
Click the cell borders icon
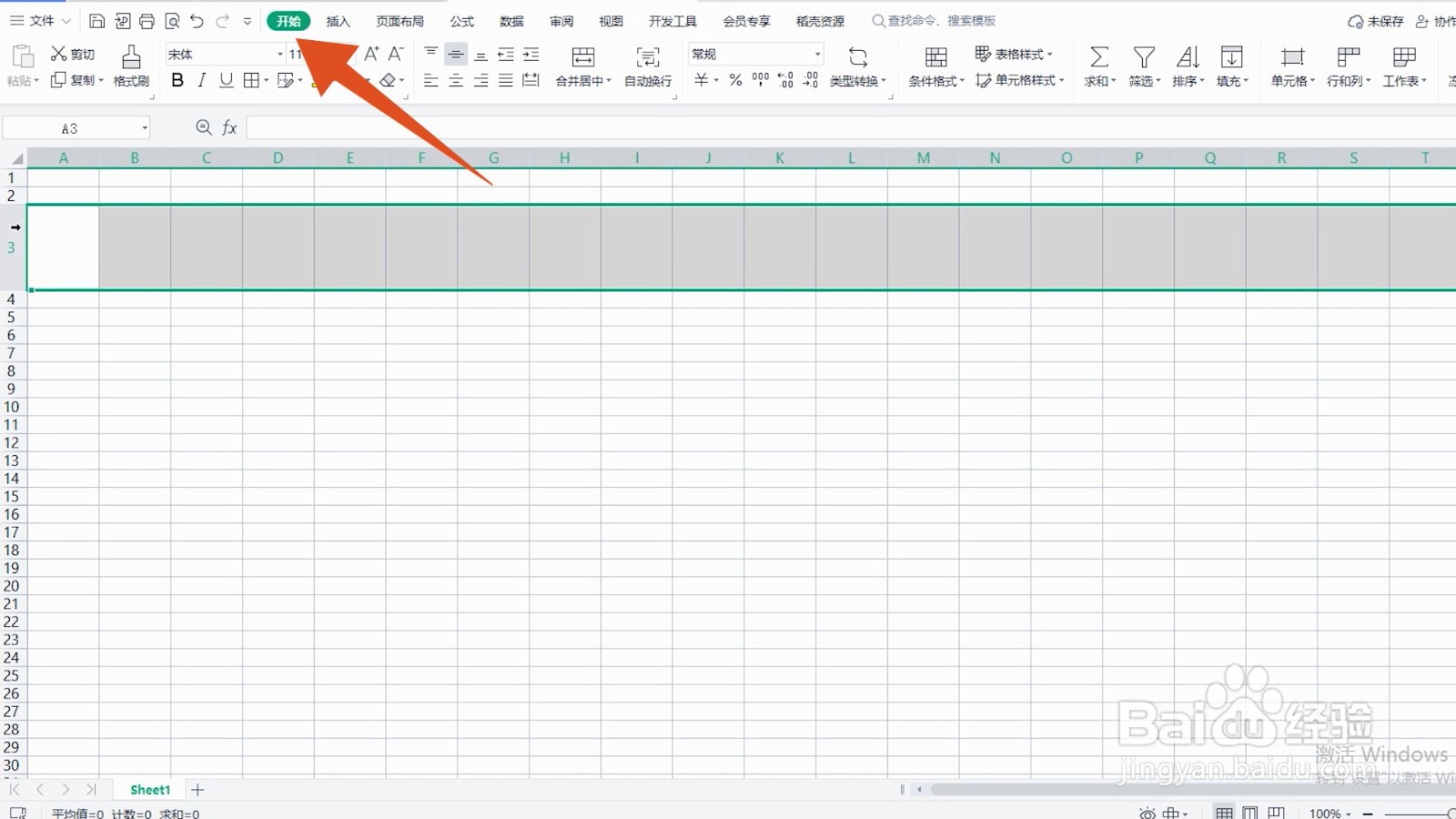[251, 80]
